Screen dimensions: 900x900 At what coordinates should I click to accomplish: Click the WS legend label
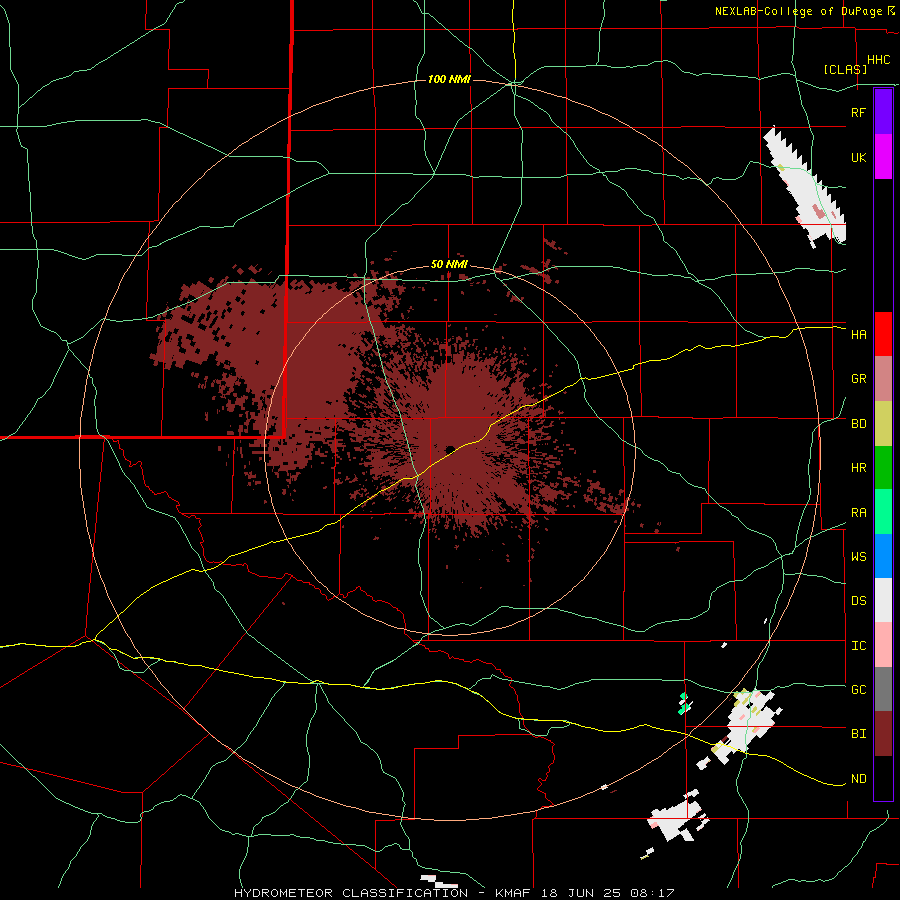858,557
